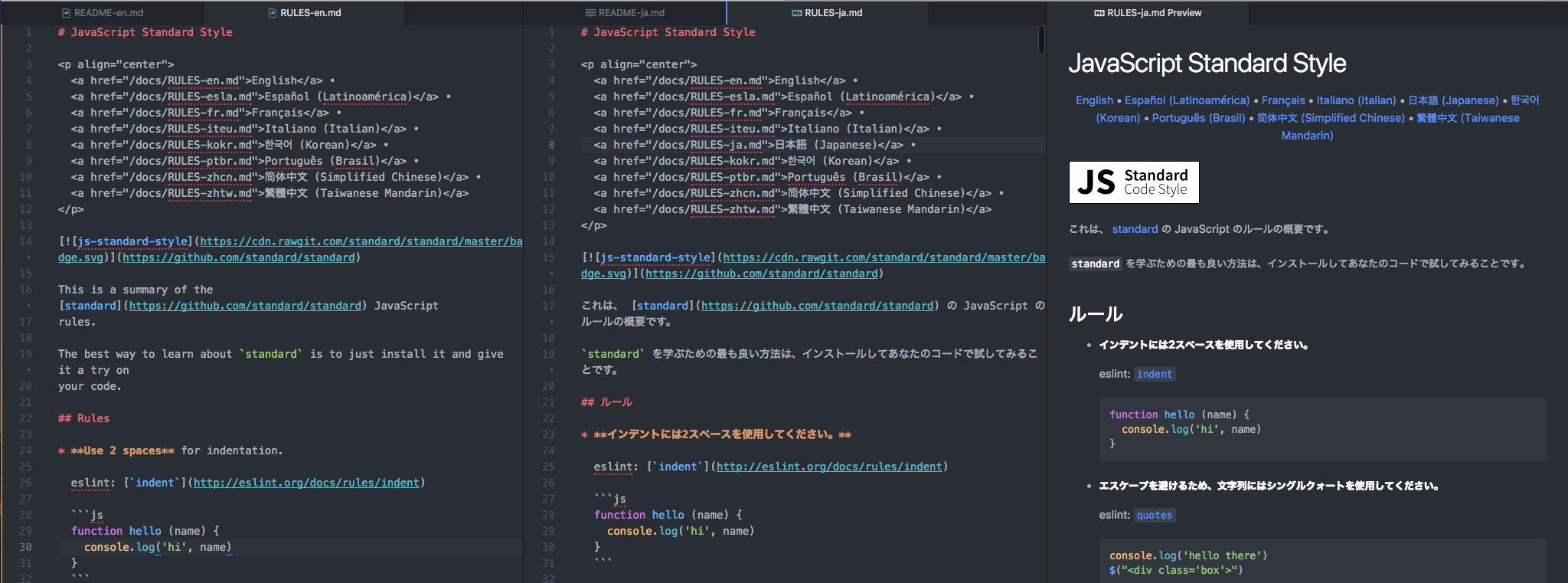Click the JS Standard Code Style badge

1134,182
